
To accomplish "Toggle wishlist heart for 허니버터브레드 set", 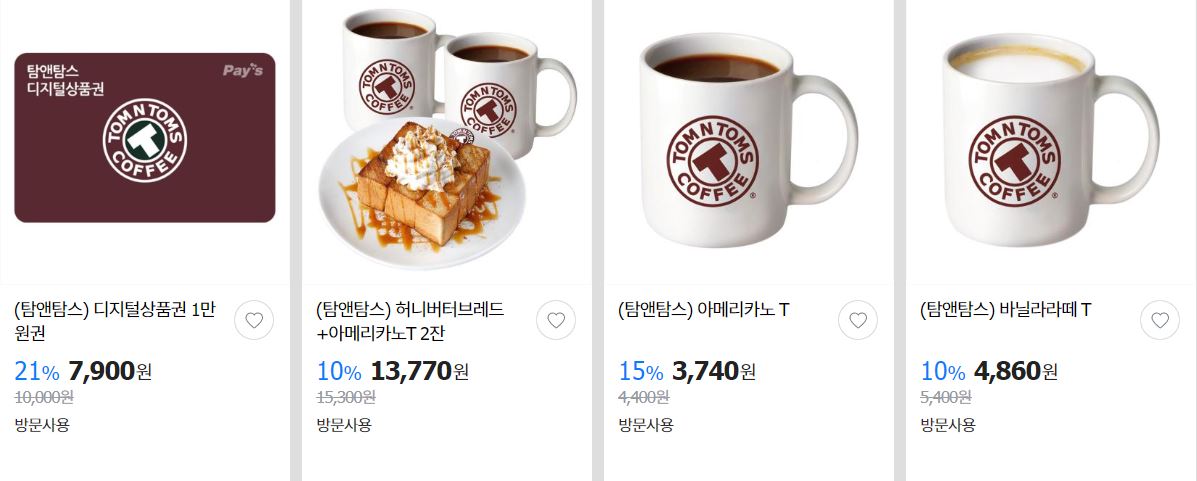I will 556,320.
